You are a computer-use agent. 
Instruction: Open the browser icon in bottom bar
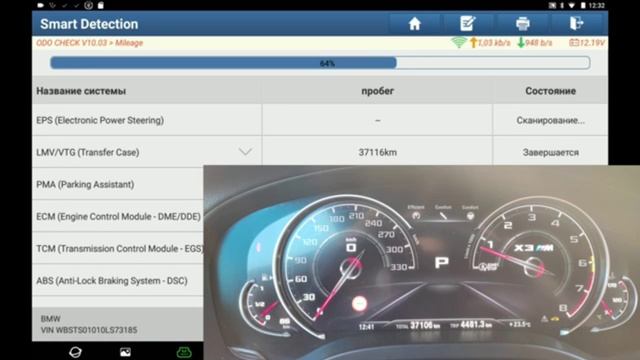point(76,352)
